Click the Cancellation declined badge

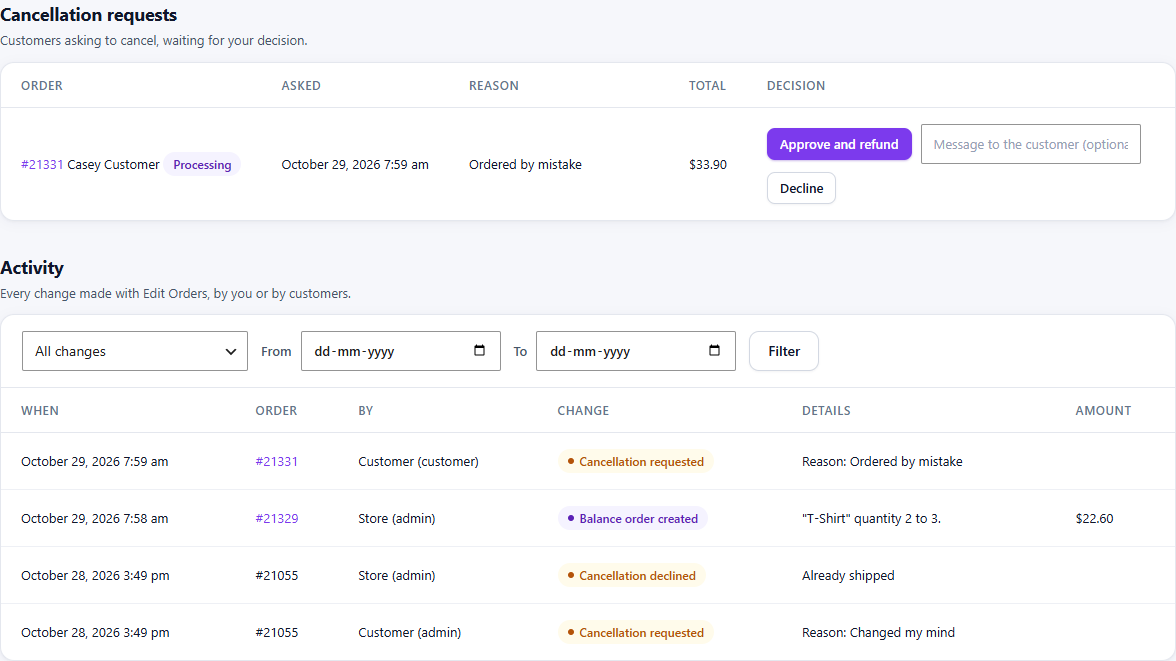[632, 575]
